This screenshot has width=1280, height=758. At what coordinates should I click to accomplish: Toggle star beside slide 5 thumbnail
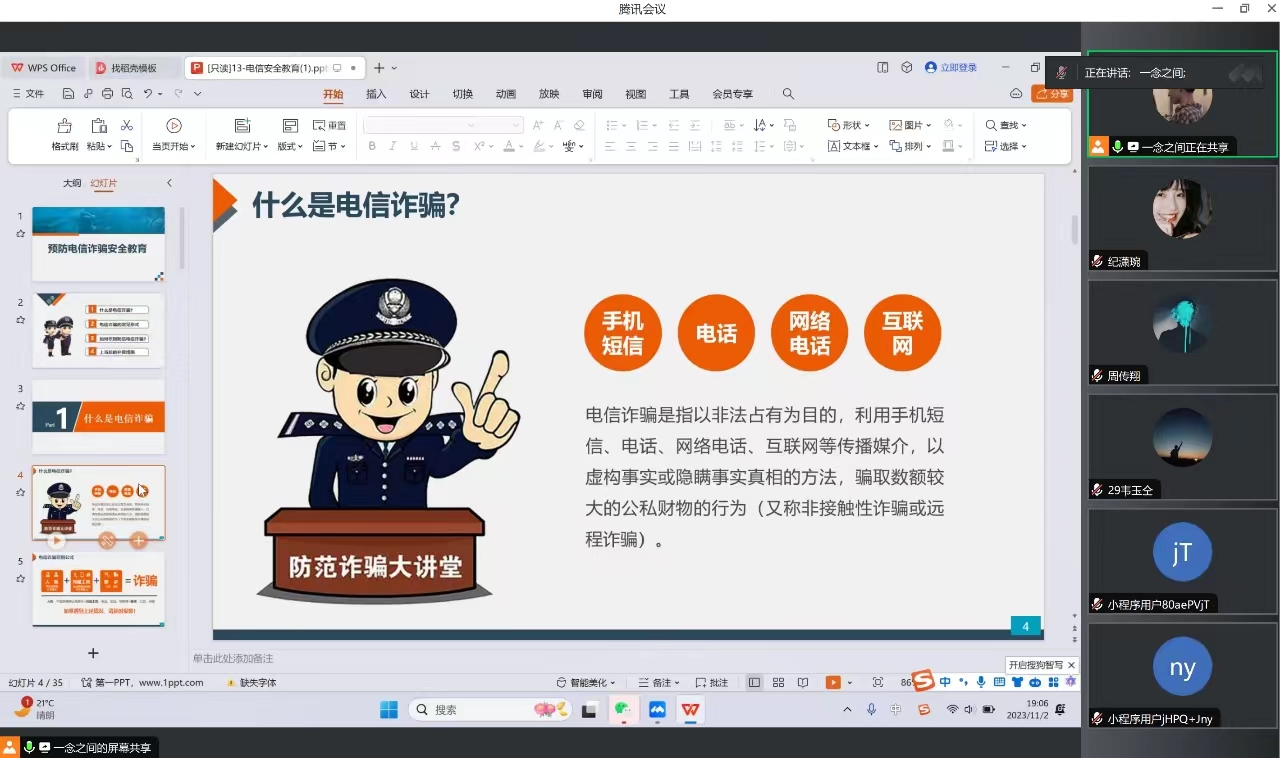[20, 578]
